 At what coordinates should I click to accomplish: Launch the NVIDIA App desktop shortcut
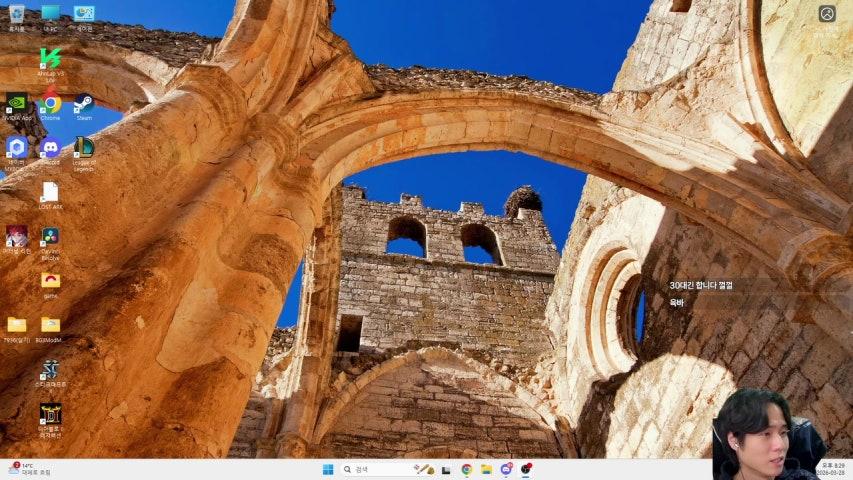click(17, 103)
